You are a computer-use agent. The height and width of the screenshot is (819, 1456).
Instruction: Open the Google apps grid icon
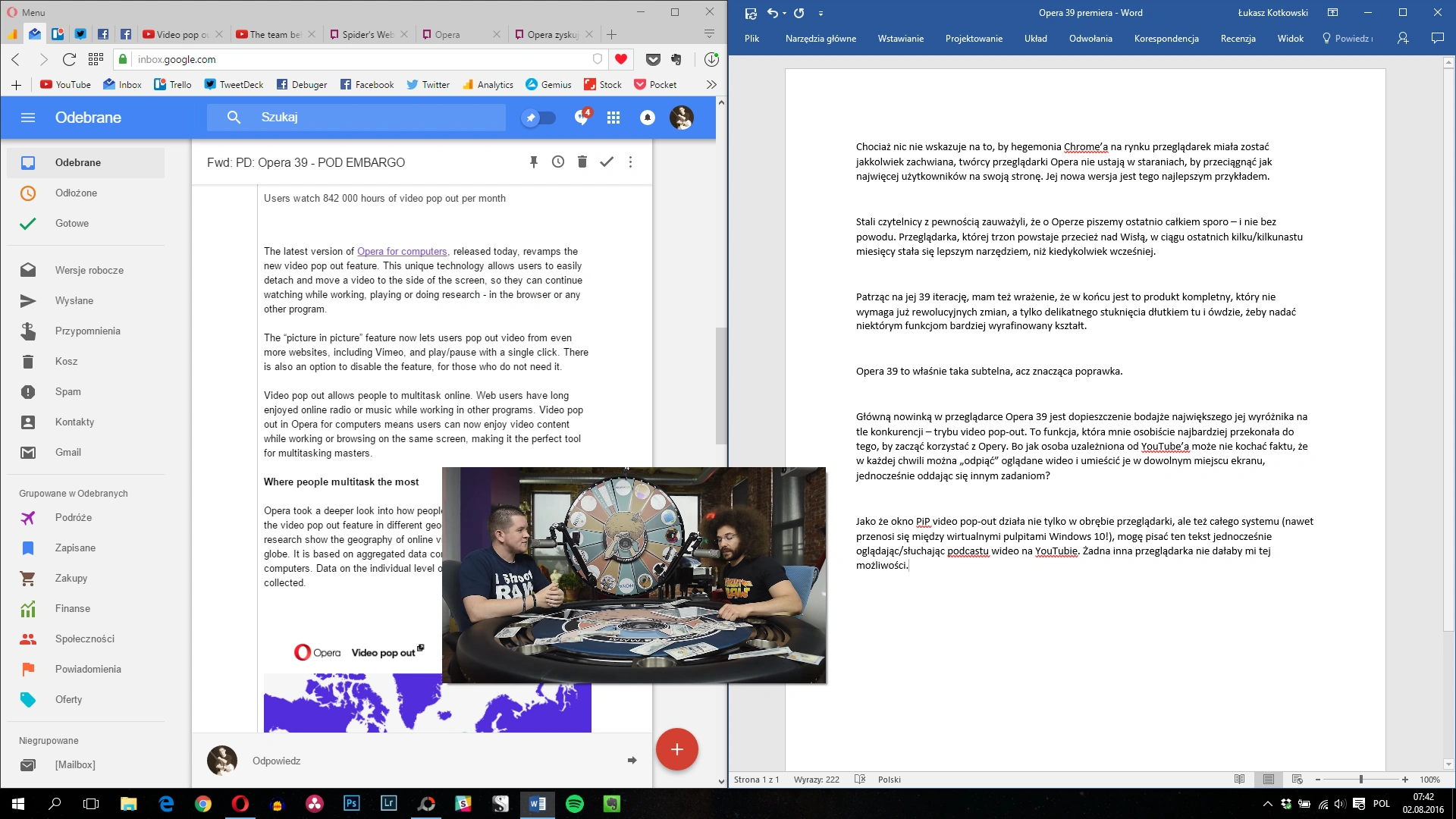click(613, 118)
